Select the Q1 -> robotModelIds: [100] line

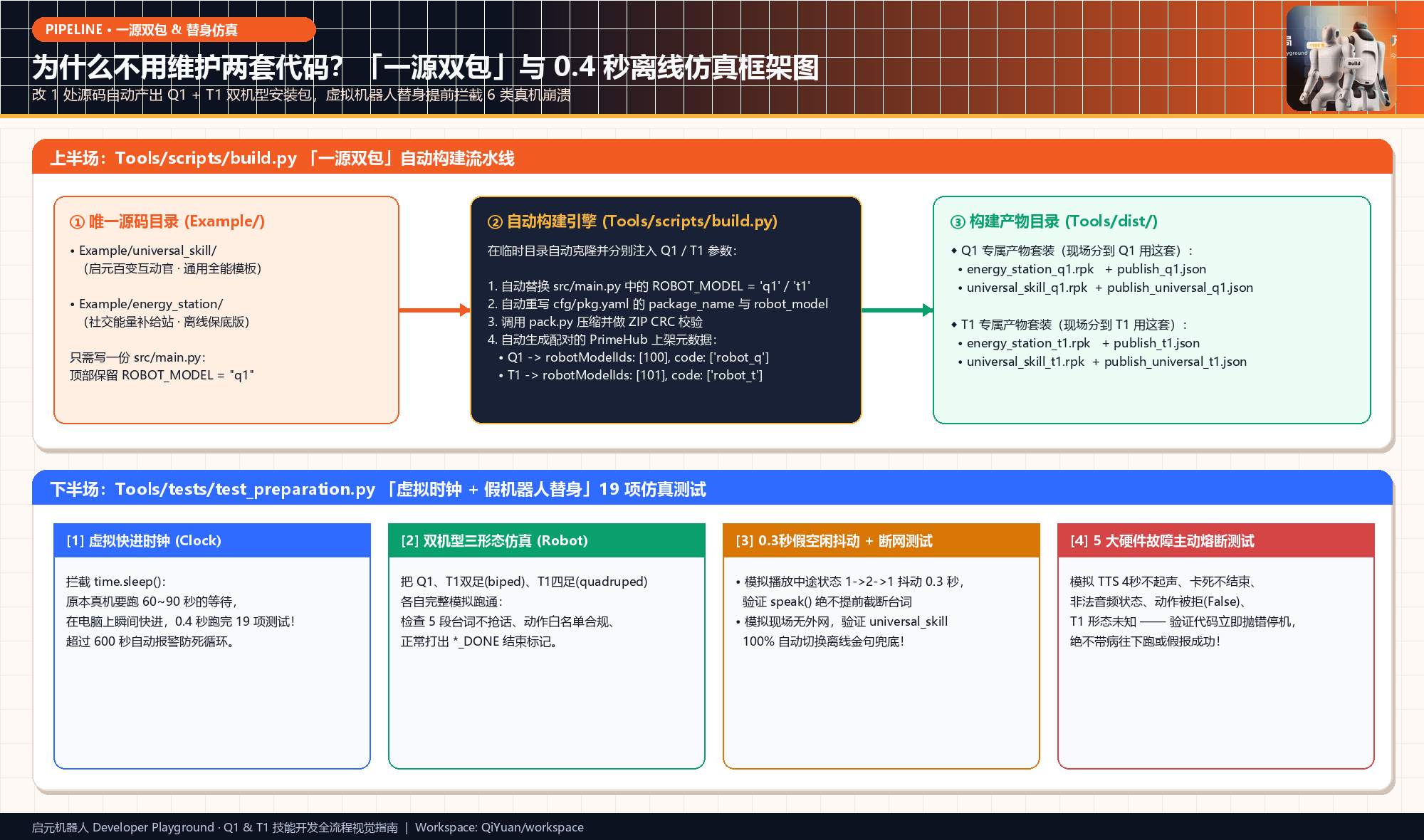pos(634,357)
